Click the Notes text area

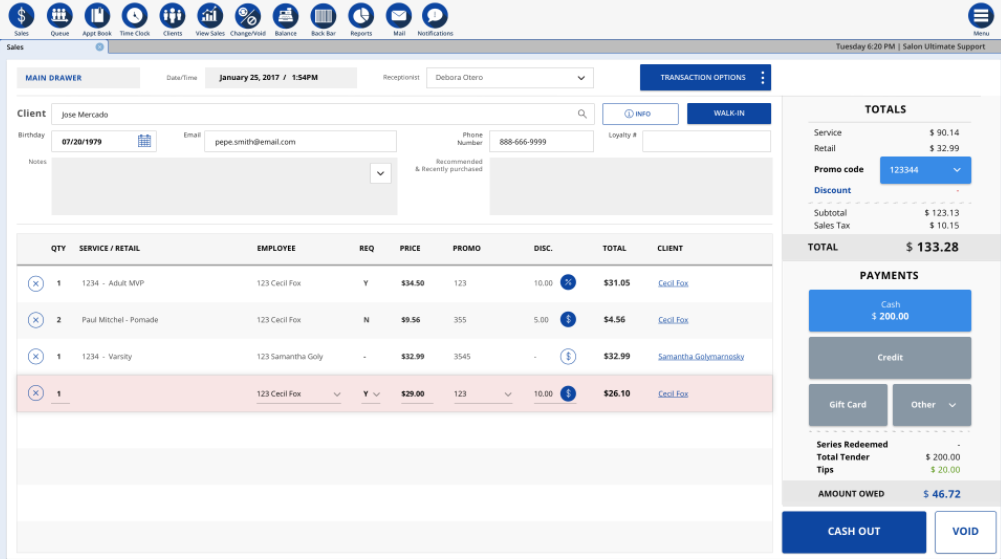[224, 186]
